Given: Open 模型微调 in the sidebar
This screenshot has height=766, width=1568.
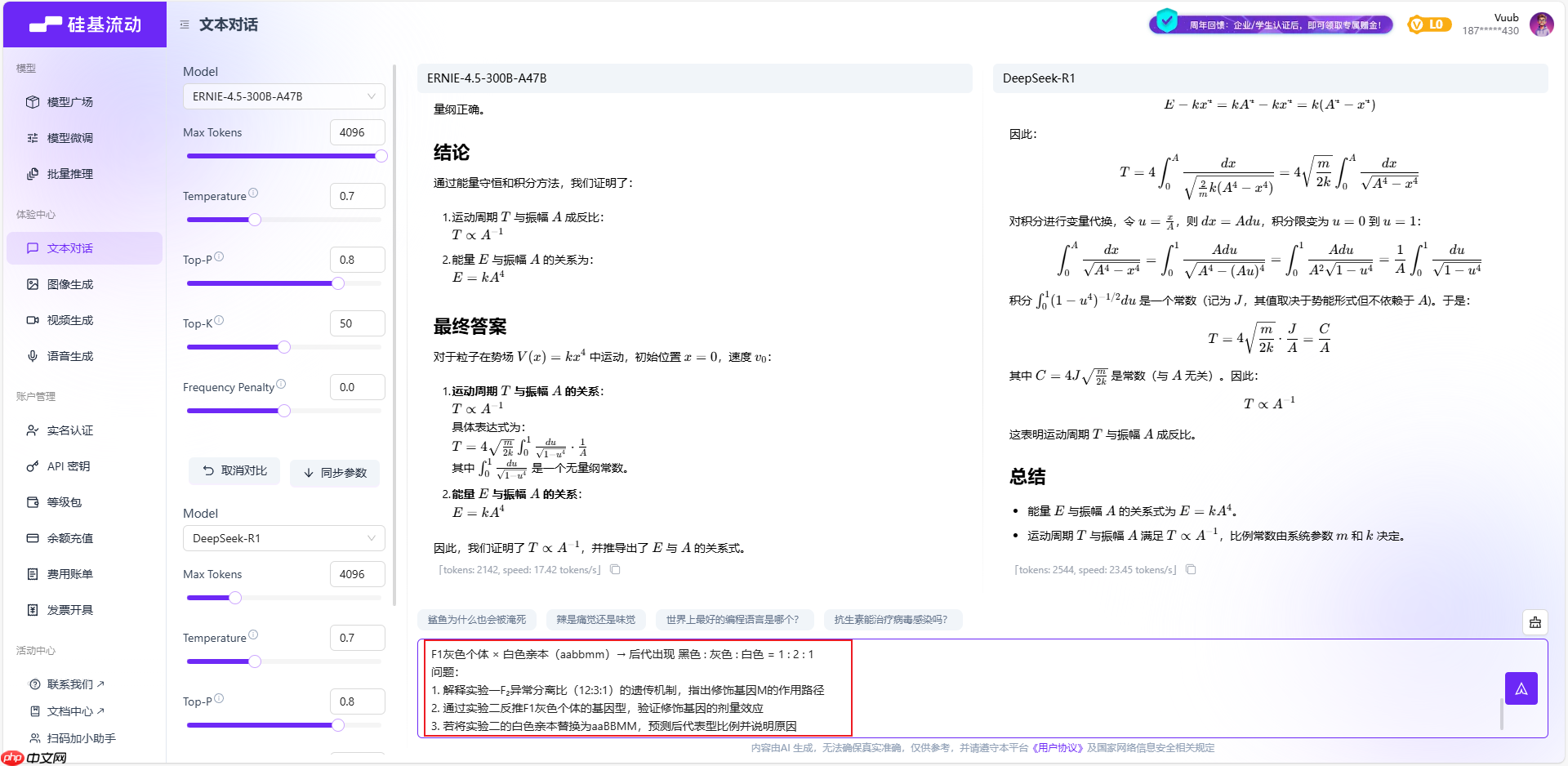Looking at the screenshot, I should pyautogui.click(x=71, y=137).
